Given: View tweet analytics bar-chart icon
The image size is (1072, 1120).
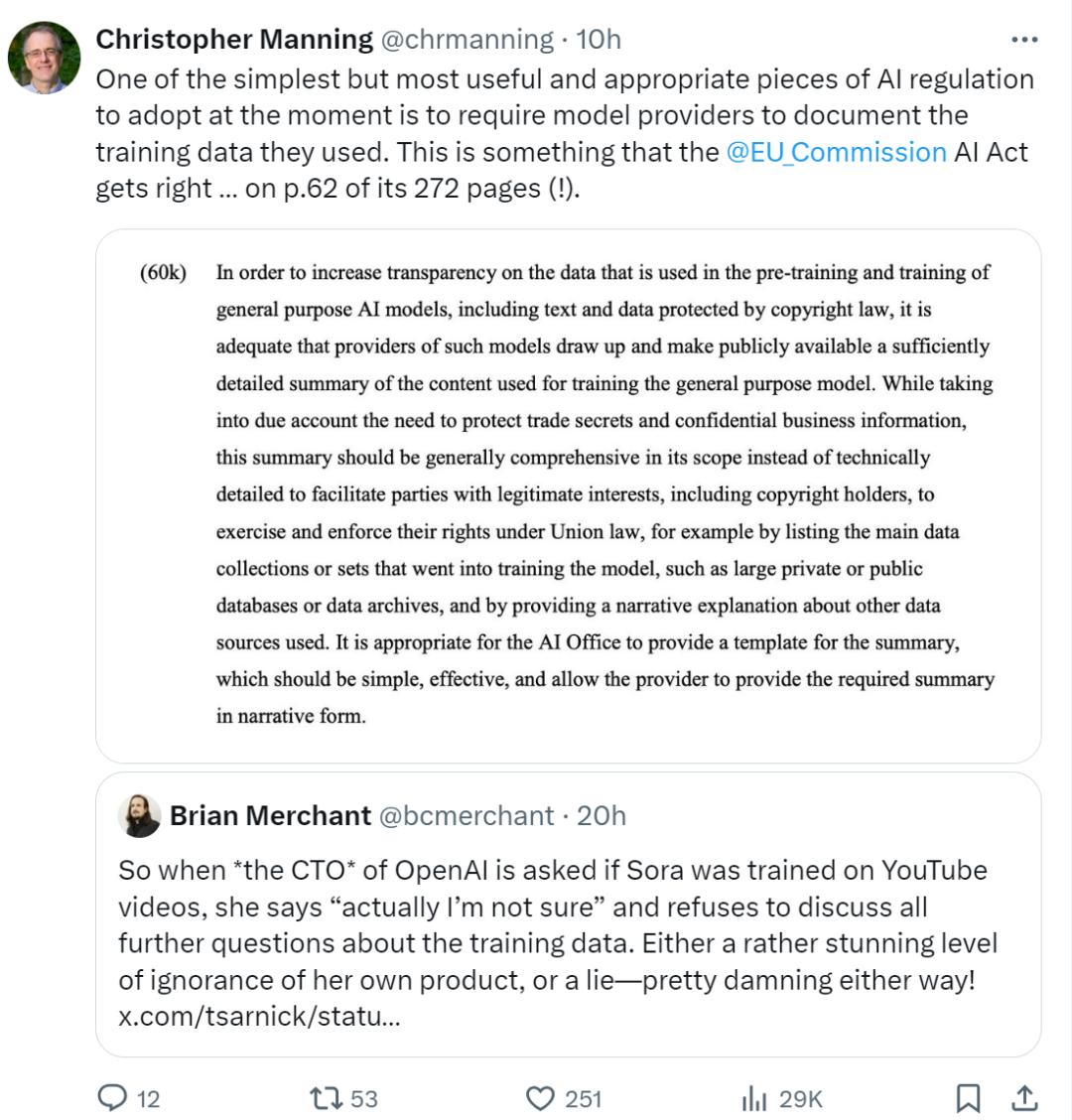Looking at the screenshot, I should (x=754, y=1098).
